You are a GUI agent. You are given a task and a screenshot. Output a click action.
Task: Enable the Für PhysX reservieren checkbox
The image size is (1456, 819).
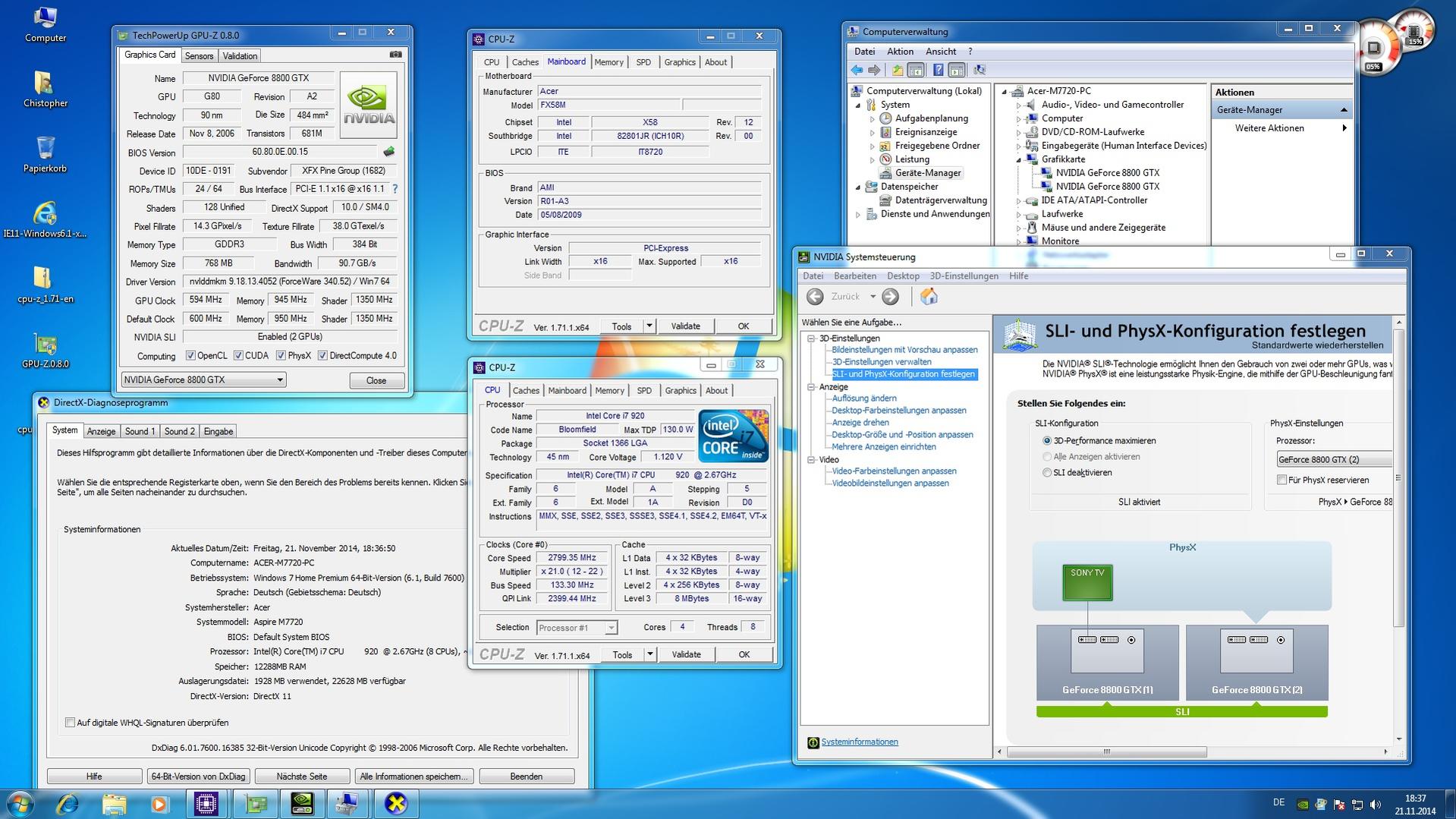(1281, 480)
